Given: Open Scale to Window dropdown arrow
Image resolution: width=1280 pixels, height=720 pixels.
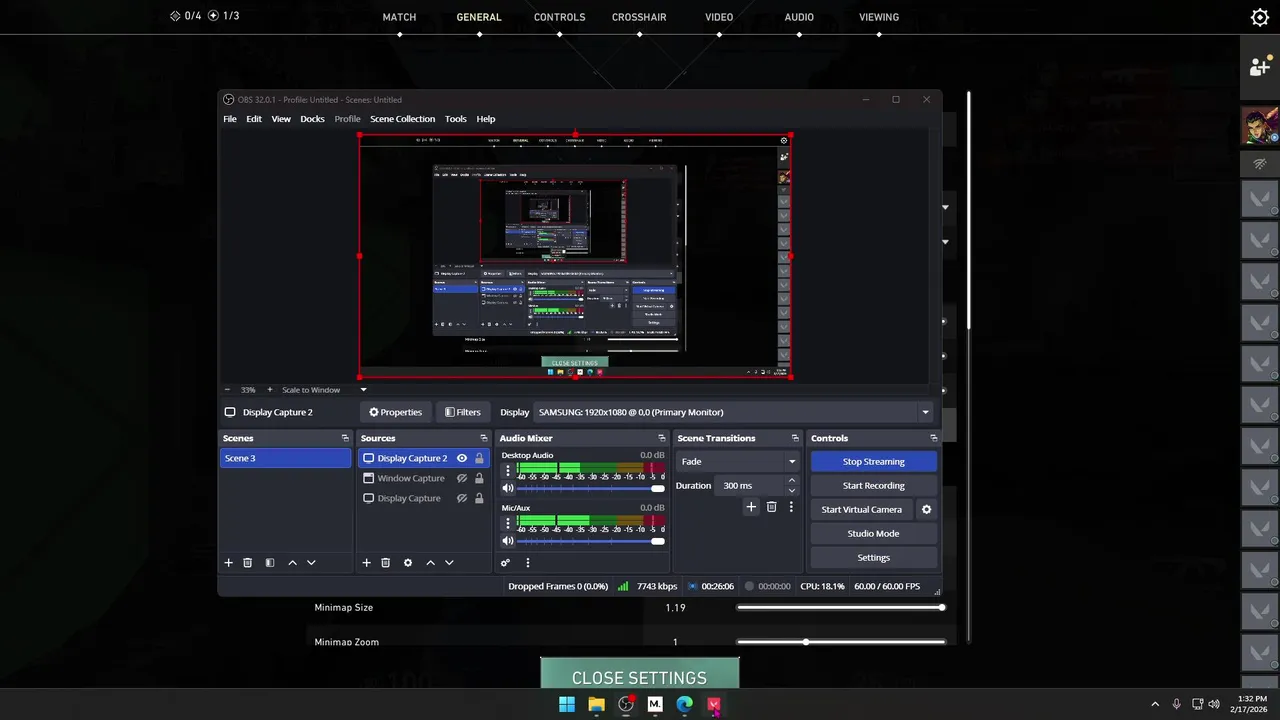Looking at the screenshot, I should coord(363,390).
